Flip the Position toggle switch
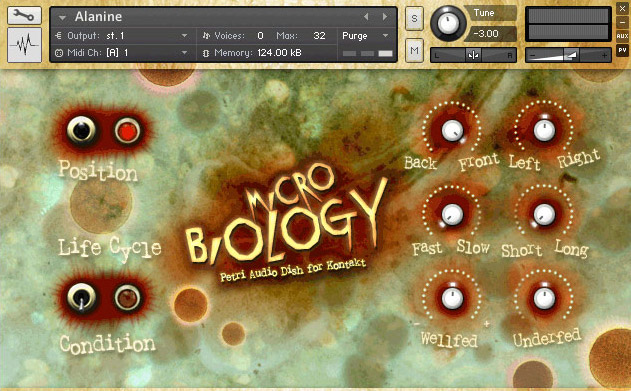Viewport: 631px width, 391px height. (81, 130)
